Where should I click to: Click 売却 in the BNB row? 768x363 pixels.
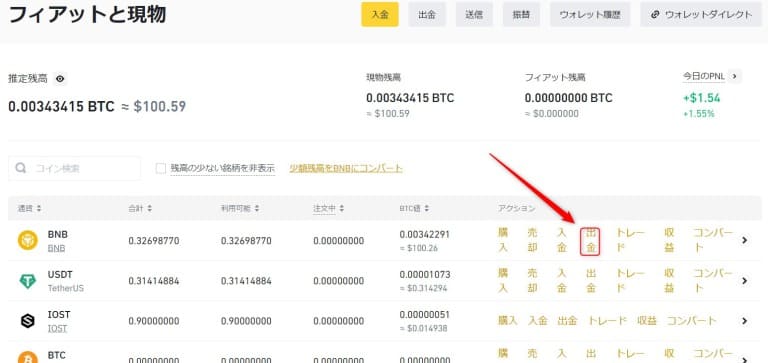532,240
